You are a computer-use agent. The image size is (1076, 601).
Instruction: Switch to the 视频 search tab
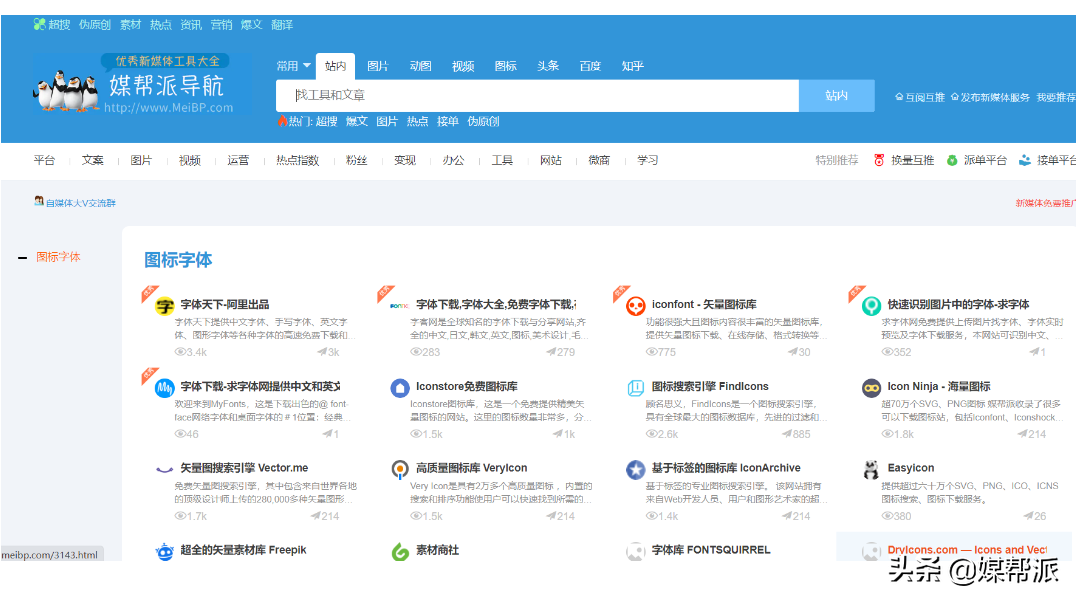463,66
